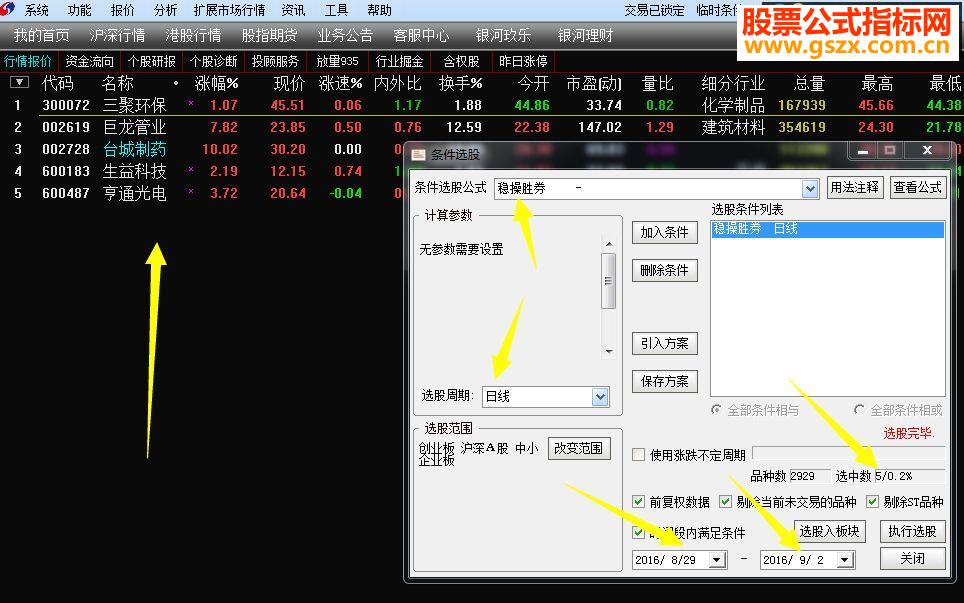Click the 改变范围 button

579,448
